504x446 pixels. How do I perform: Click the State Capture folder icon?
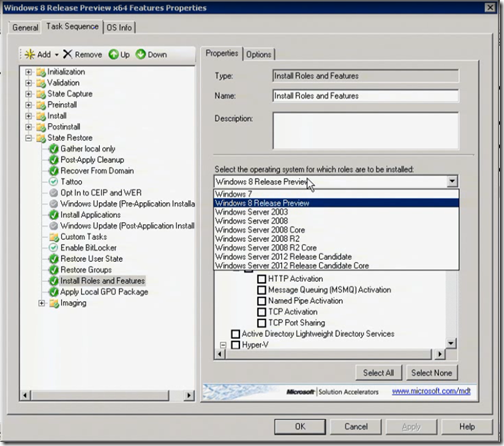(41, 94)
